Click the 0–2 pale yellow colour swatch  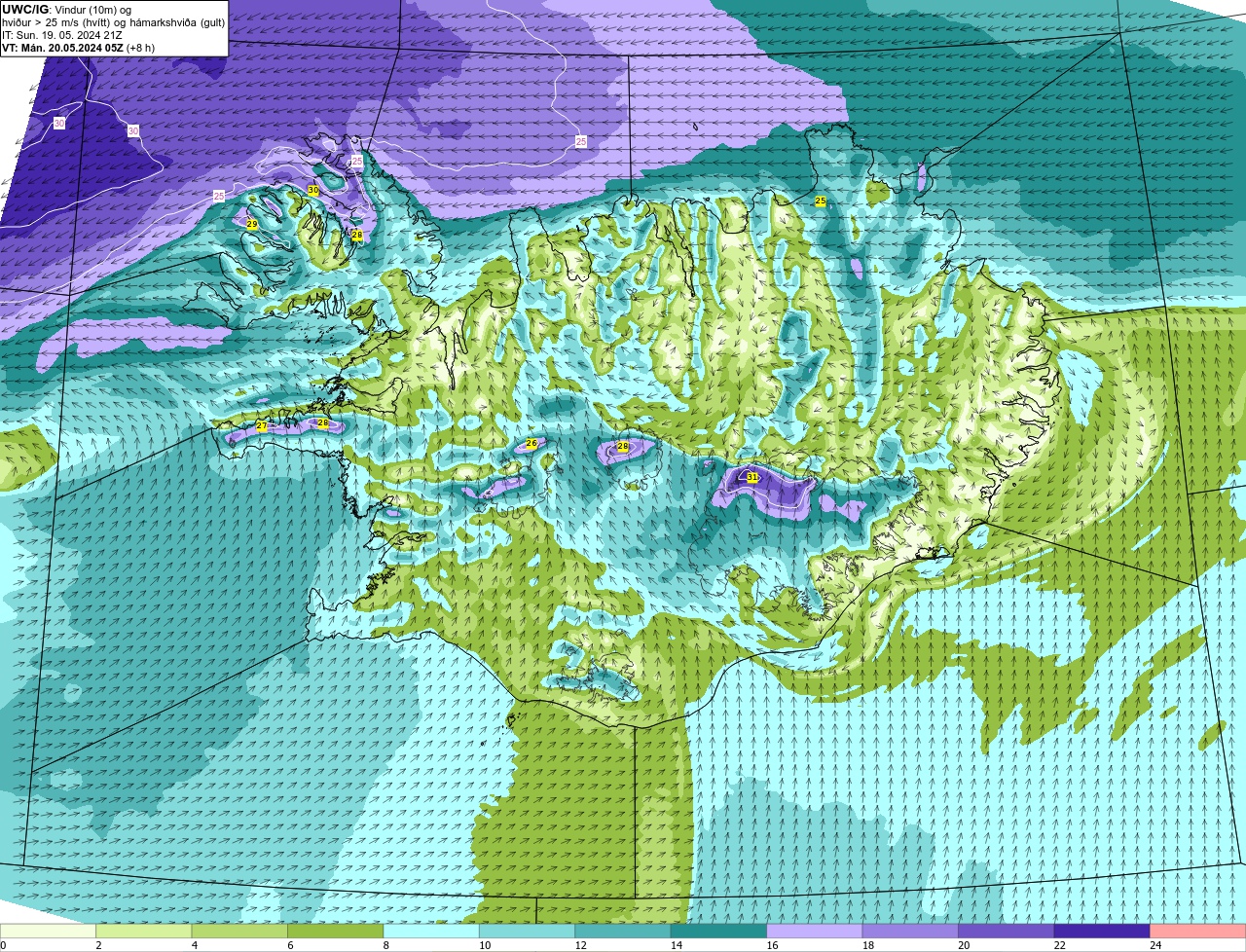(49, 932)
